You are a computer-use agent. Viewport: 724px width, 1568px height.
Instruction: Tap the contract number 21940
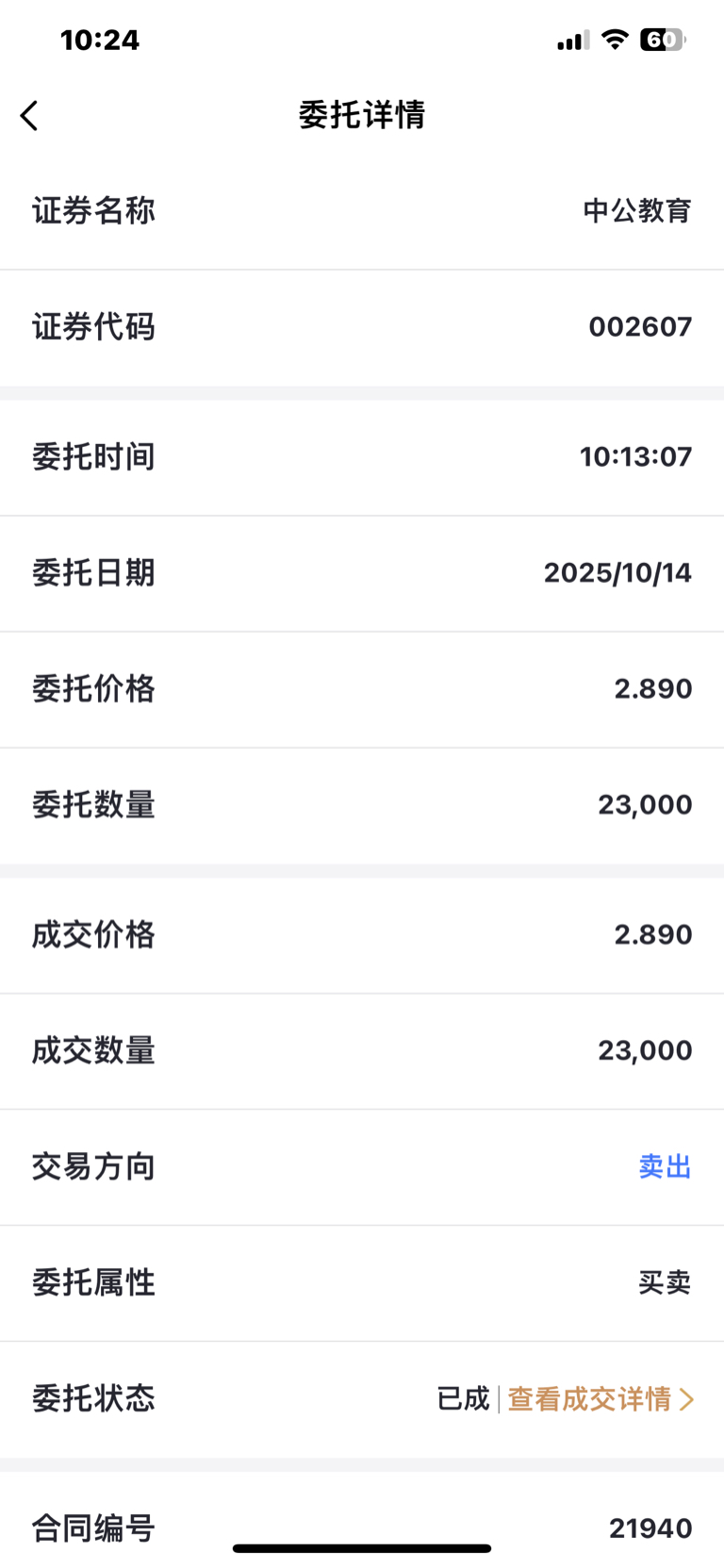[650, 1528]
